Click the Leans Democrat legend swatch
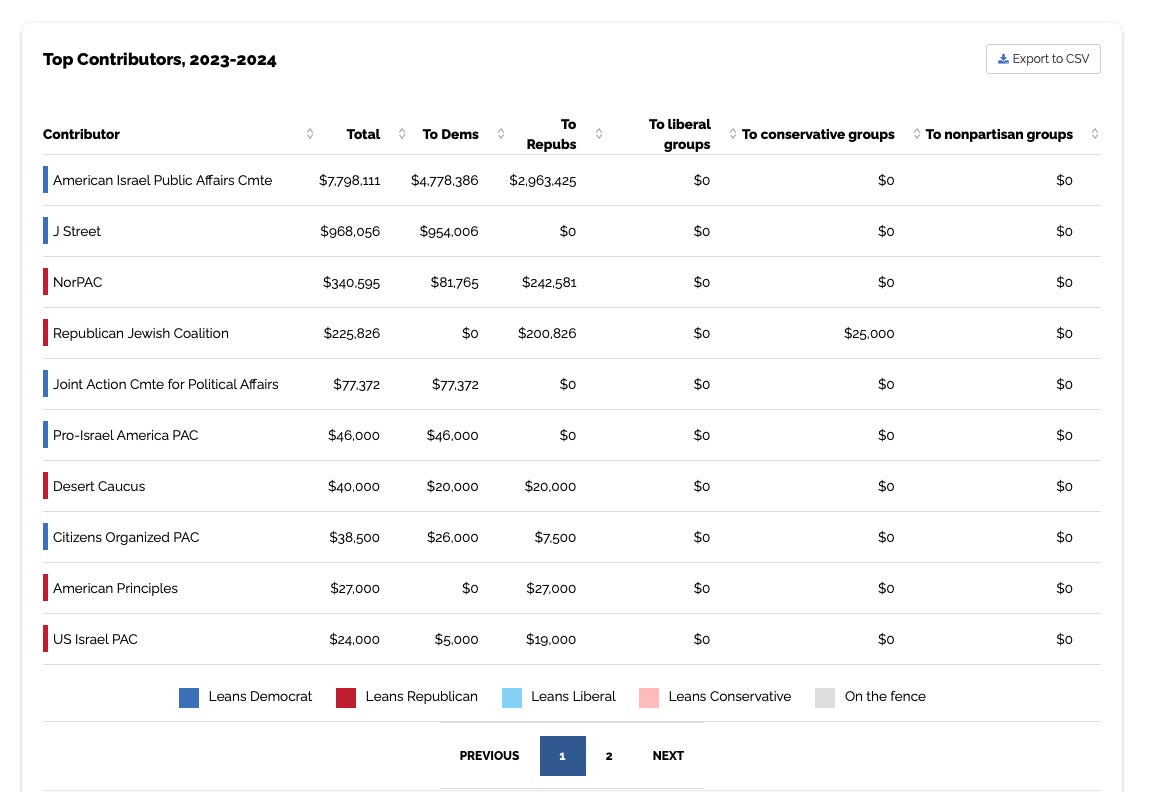 [189, 697]
